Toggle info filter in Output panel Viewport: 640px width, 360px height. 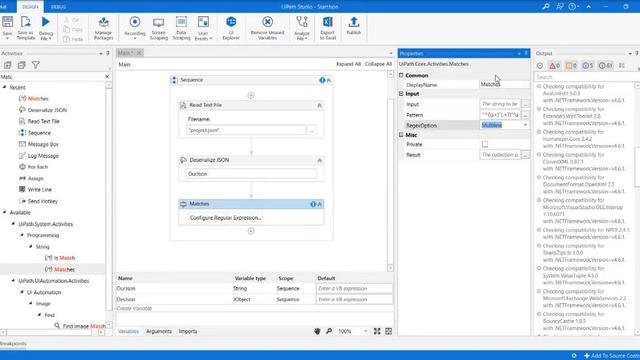click(x=588, y=65)
